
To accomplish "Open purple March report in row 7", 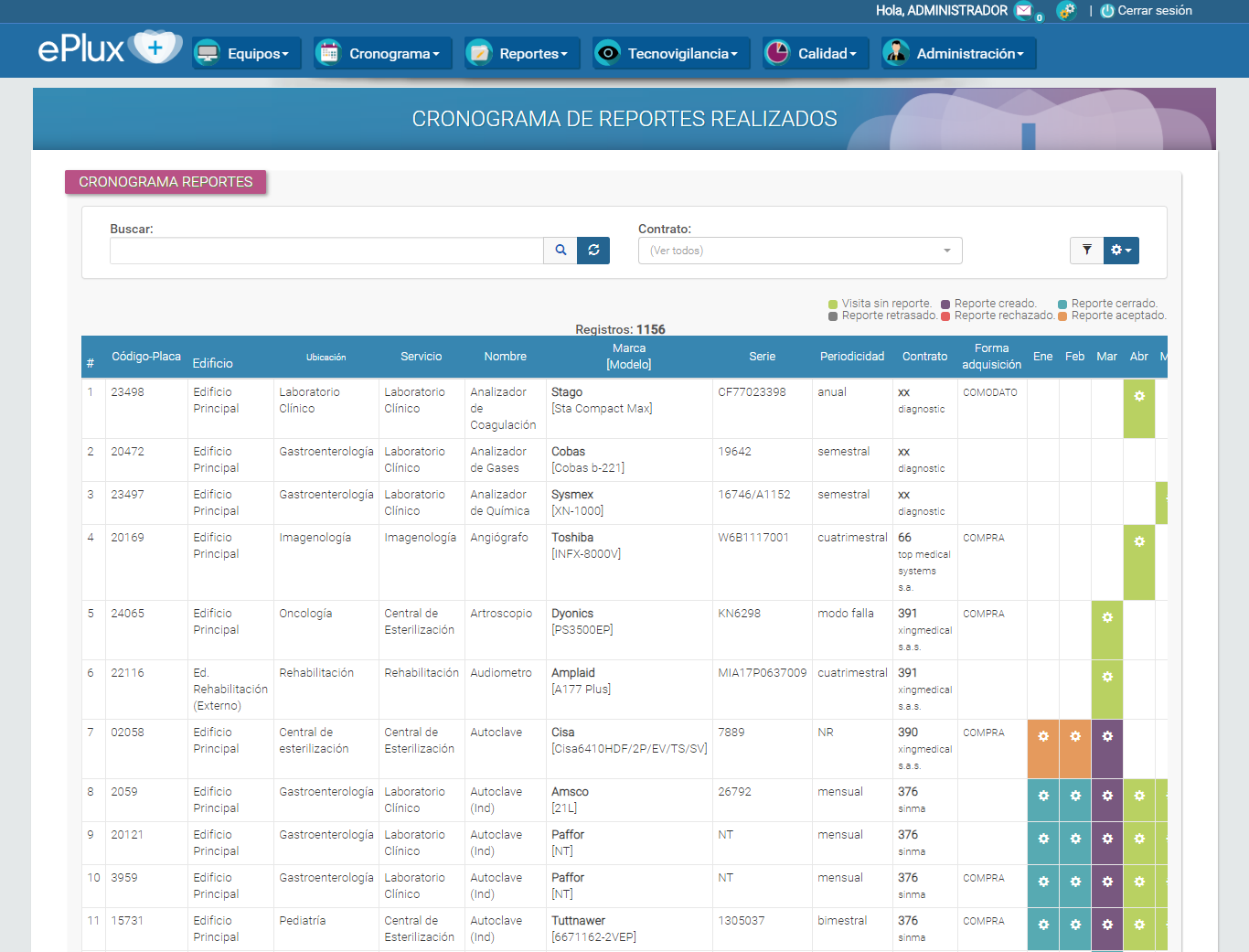I will pyautogui.click(x=1107, y=737).
